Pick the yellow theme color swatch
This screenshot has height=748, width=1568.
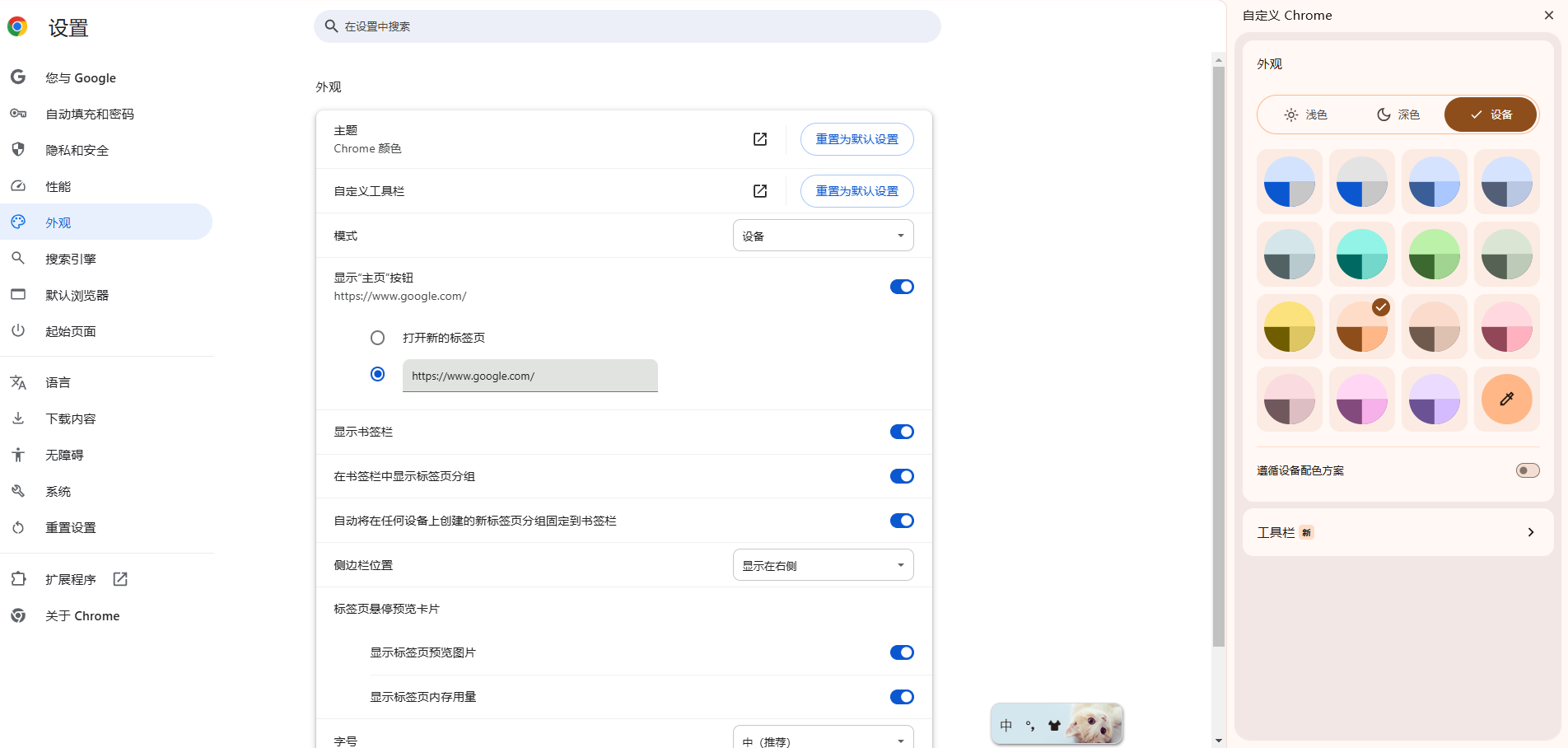tap(1289, 327)
